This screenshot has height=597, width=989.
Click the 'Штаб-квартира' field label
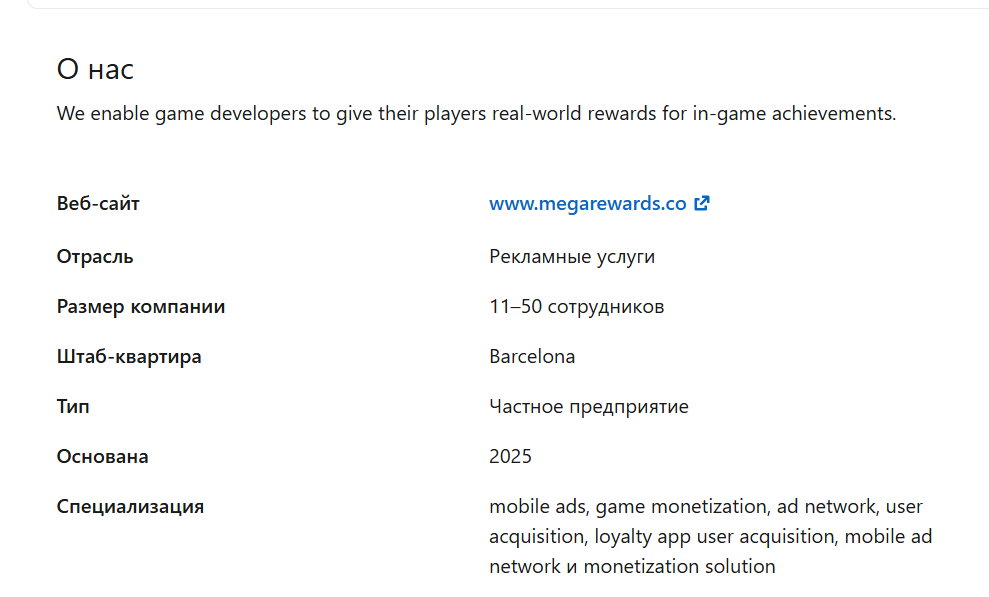tap(129, 356)
